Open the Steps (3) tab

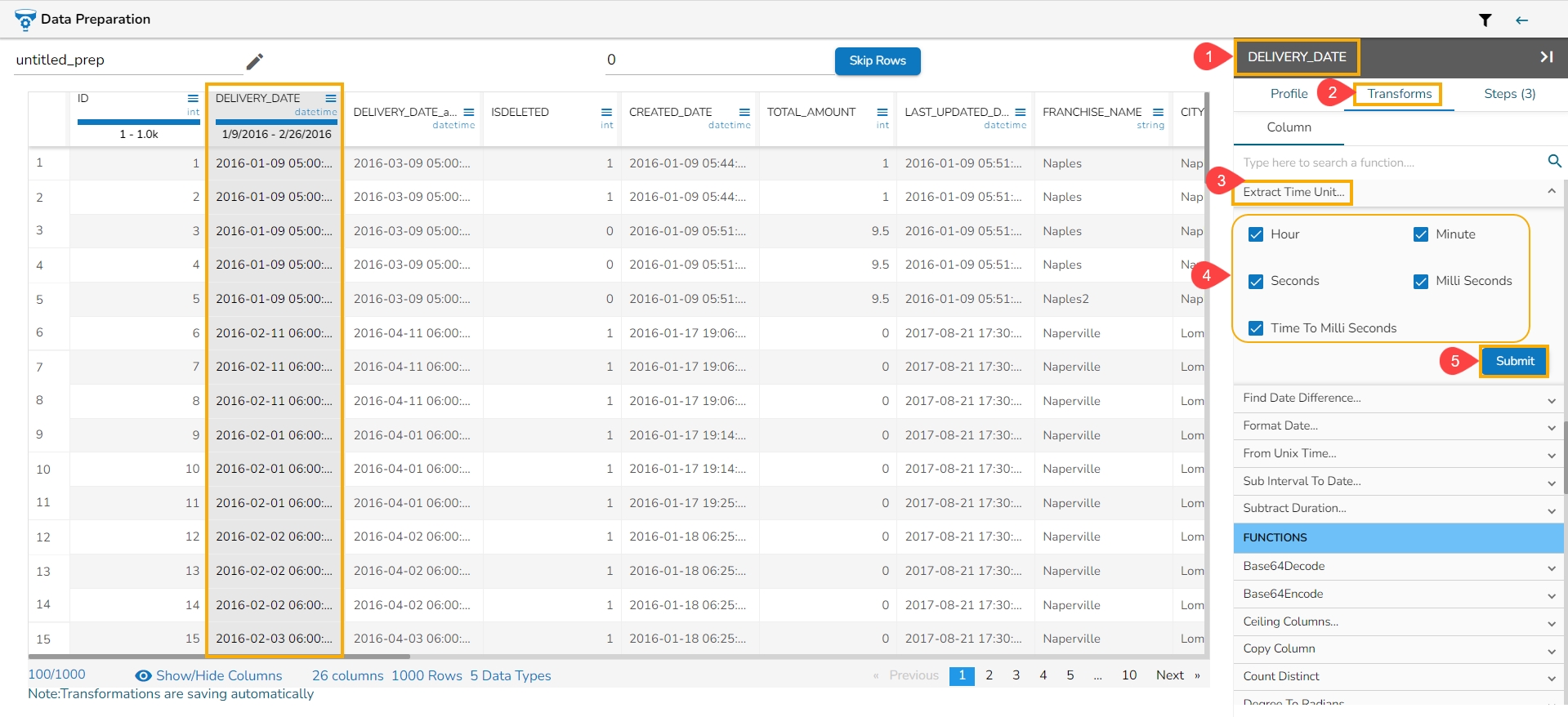(x=1509, y=94)
